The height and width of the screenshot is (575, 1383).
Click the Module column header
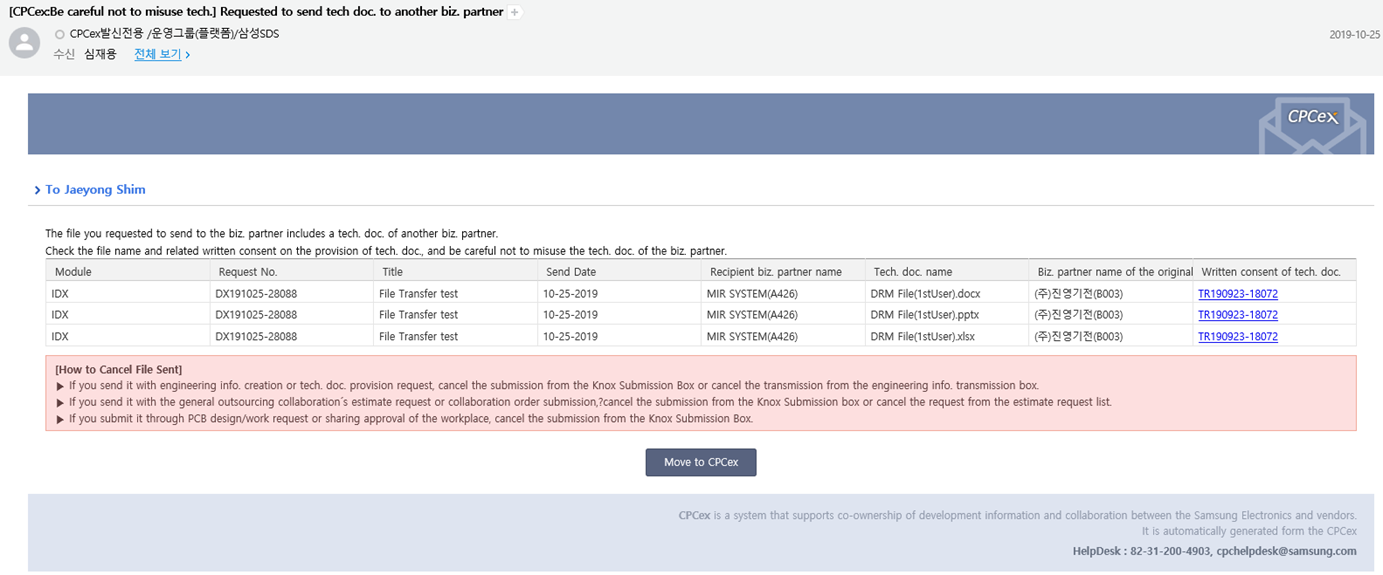[73, 272]
